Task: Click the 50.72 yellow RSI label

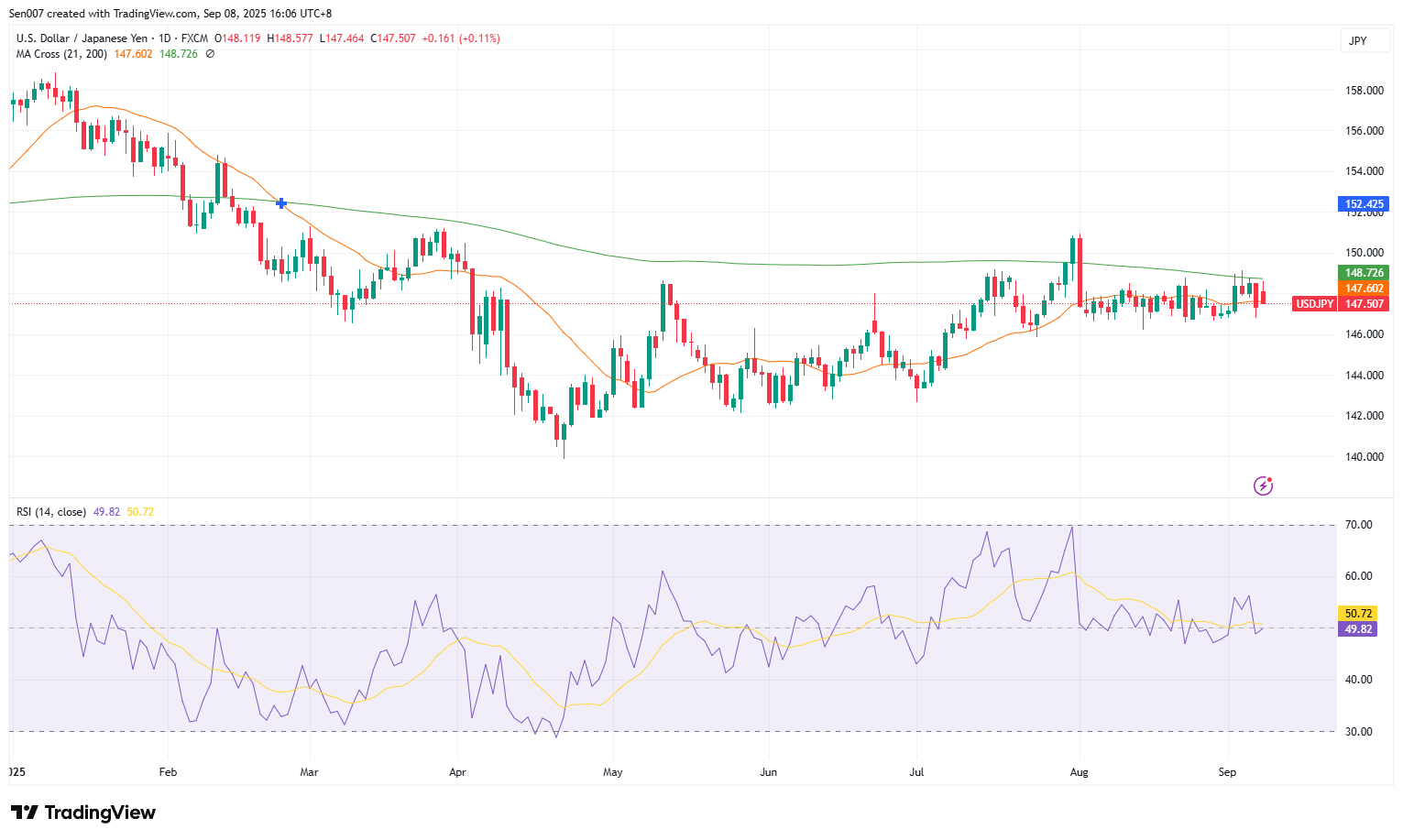Action: pos(1358,614)
